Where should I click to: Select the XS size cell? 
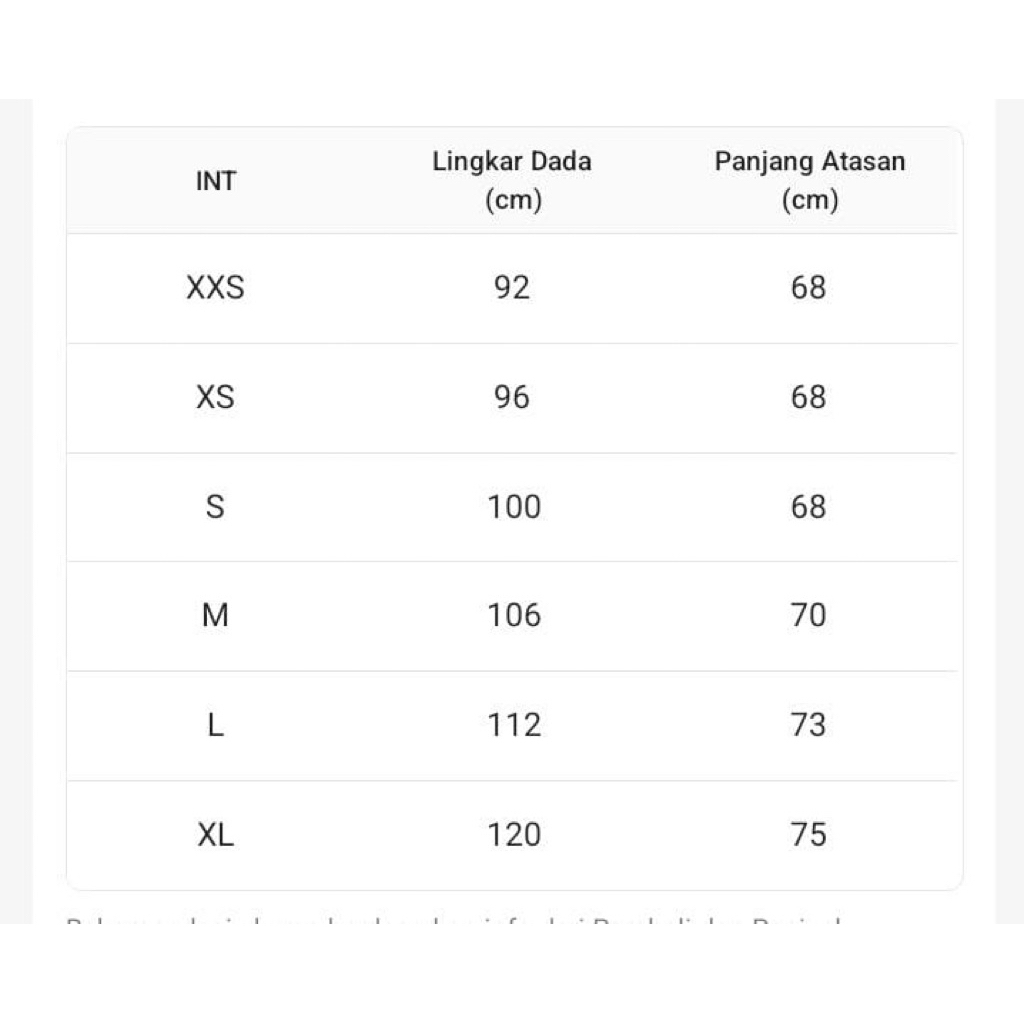click(215, 397)
